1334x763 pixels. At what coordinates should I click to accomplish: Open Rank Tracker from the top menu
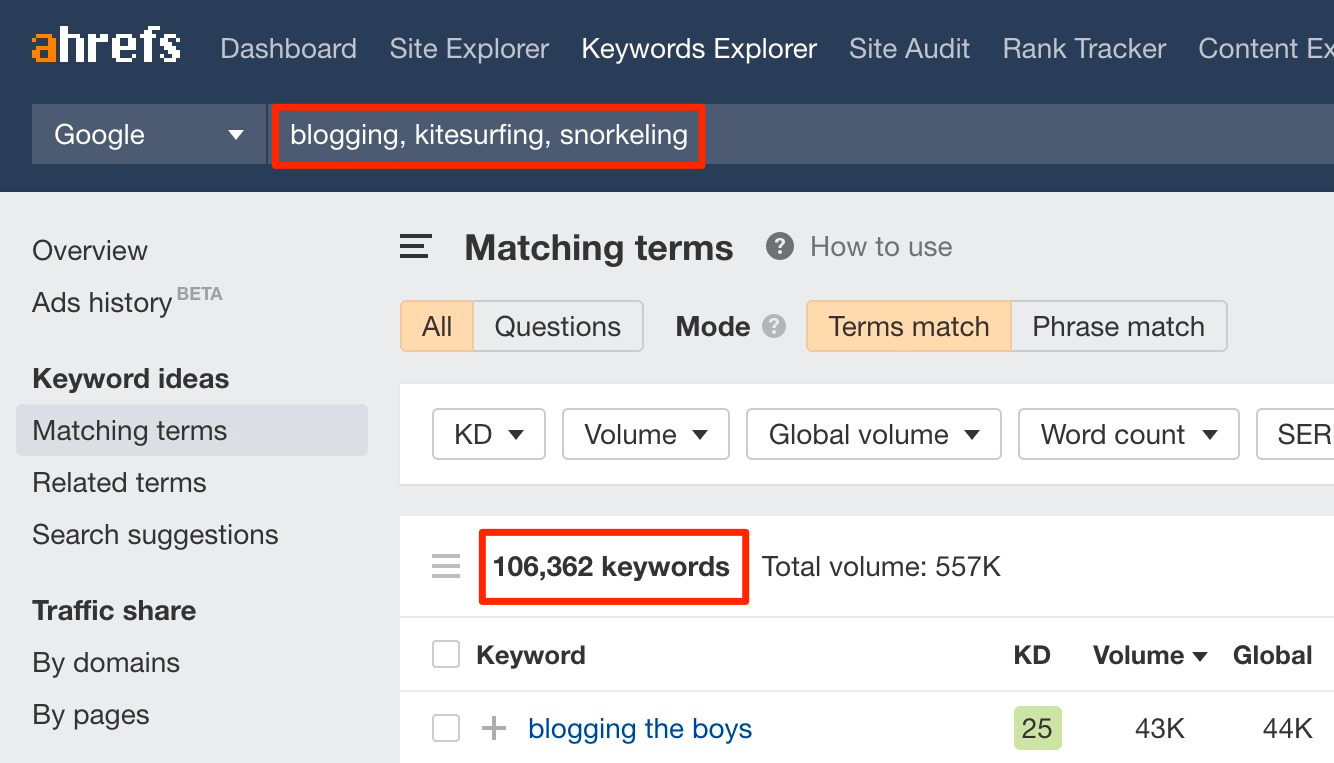pos(1084,48)
